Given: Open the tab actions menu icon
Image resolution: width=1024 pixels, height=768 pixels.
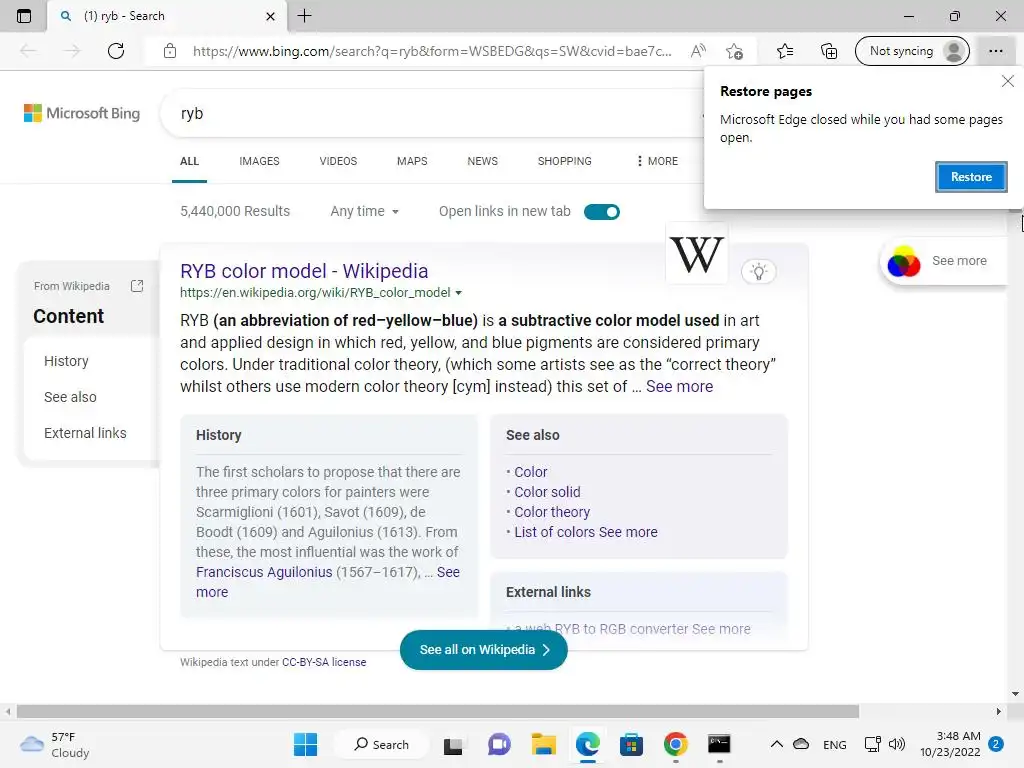Looking at the screenshot, I should [24, 16].
